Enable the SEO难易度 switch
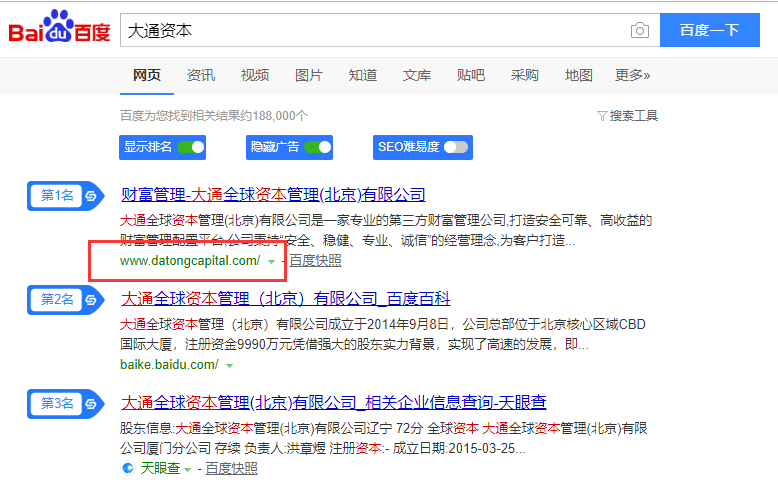Image resolution: width=778 pixels, height=480 pixels. pos(456,147)
